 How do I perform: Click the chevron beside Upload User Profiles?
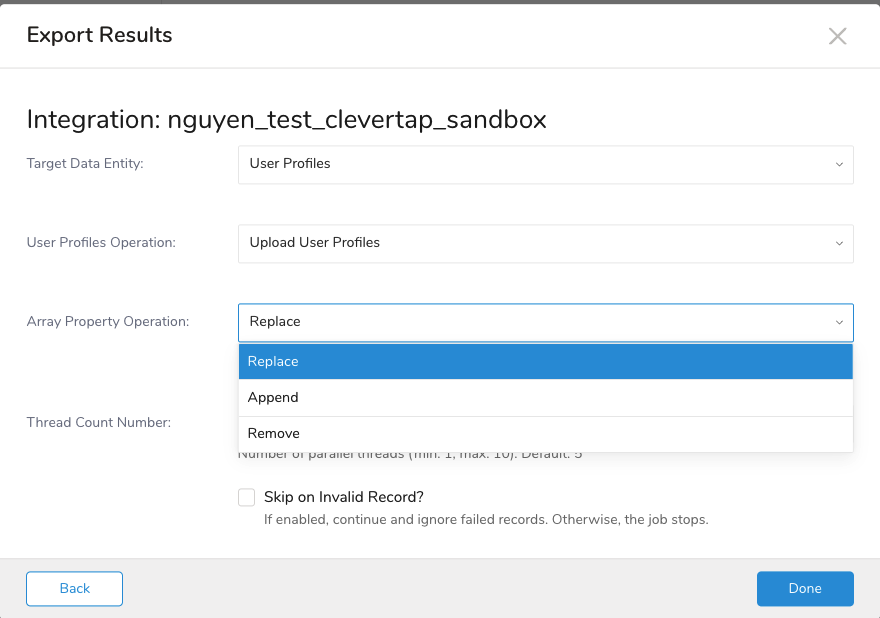[x=839, y=243]
